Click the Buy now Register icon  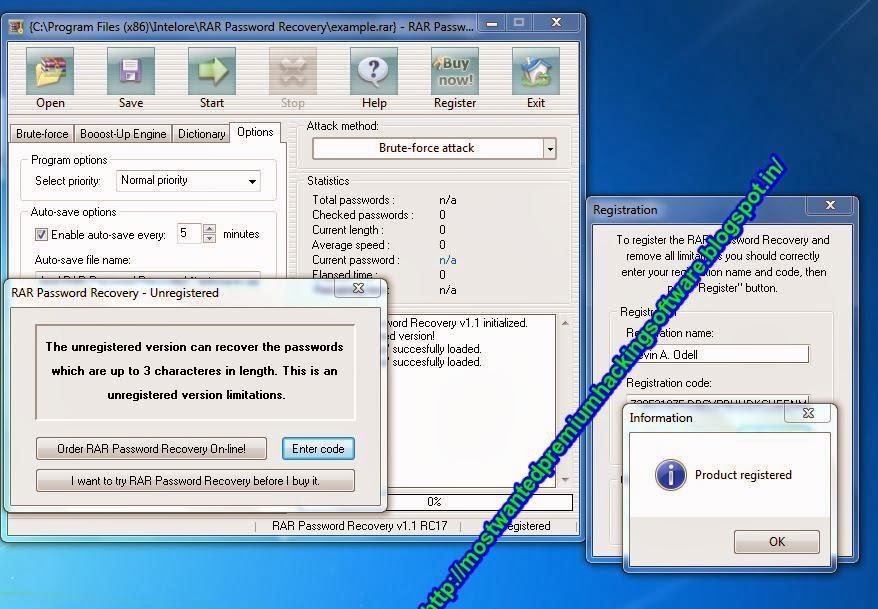point(455,71)
